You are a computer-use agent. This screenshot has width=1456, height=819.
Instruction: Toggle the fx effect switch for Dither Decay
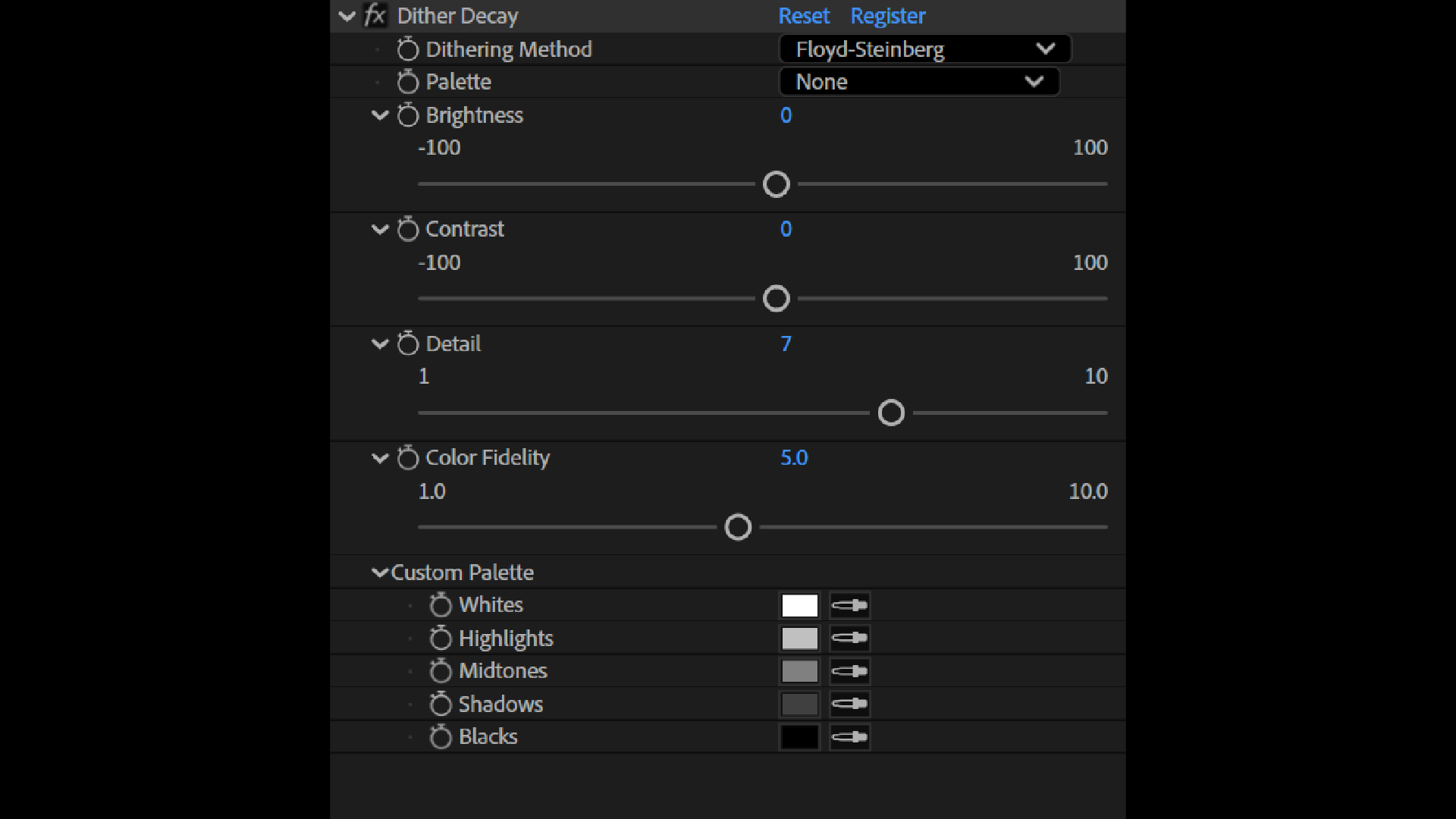pos(375,15)
